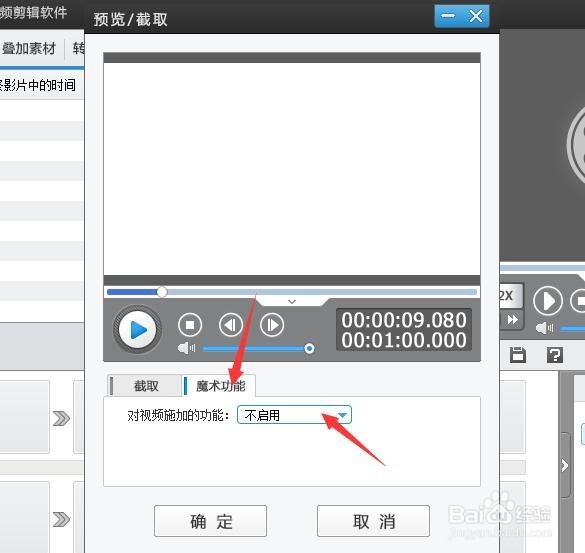The width and height of the screenshot is (585, 553).
Task: Click the current time display 00:00:09.080
Action: [x=404, y=320]
